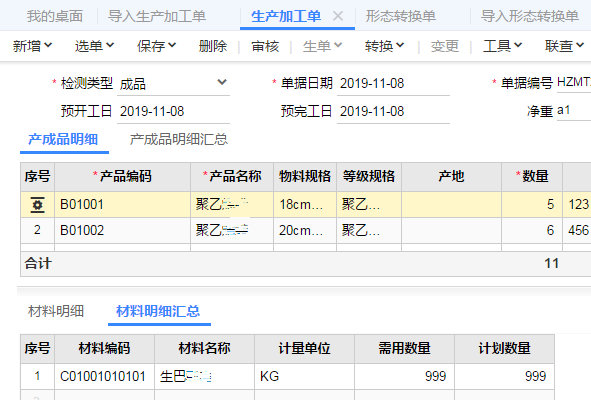Click the 审核 button

tap(265, 46)
